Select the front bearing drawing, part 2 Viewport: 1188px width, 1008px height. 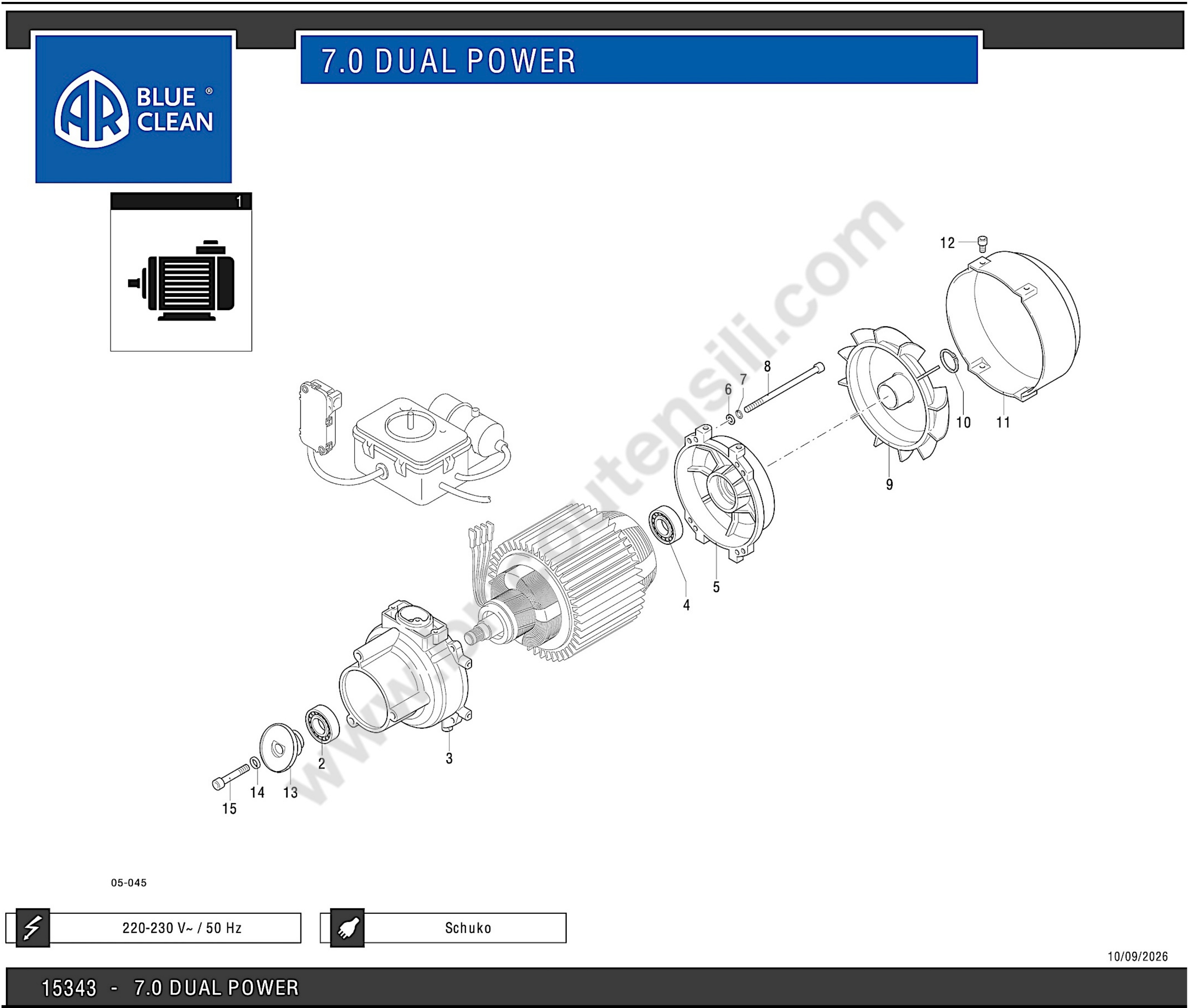[322, 725]
